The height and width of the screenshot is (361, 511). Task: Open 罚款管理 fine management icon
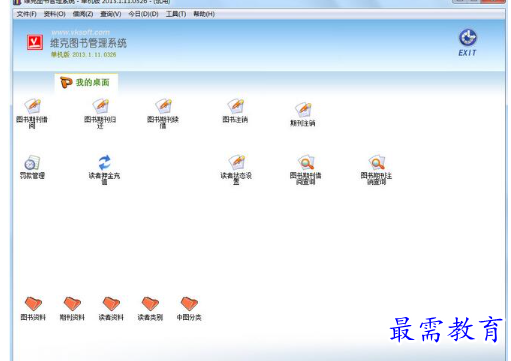[32, 167]
